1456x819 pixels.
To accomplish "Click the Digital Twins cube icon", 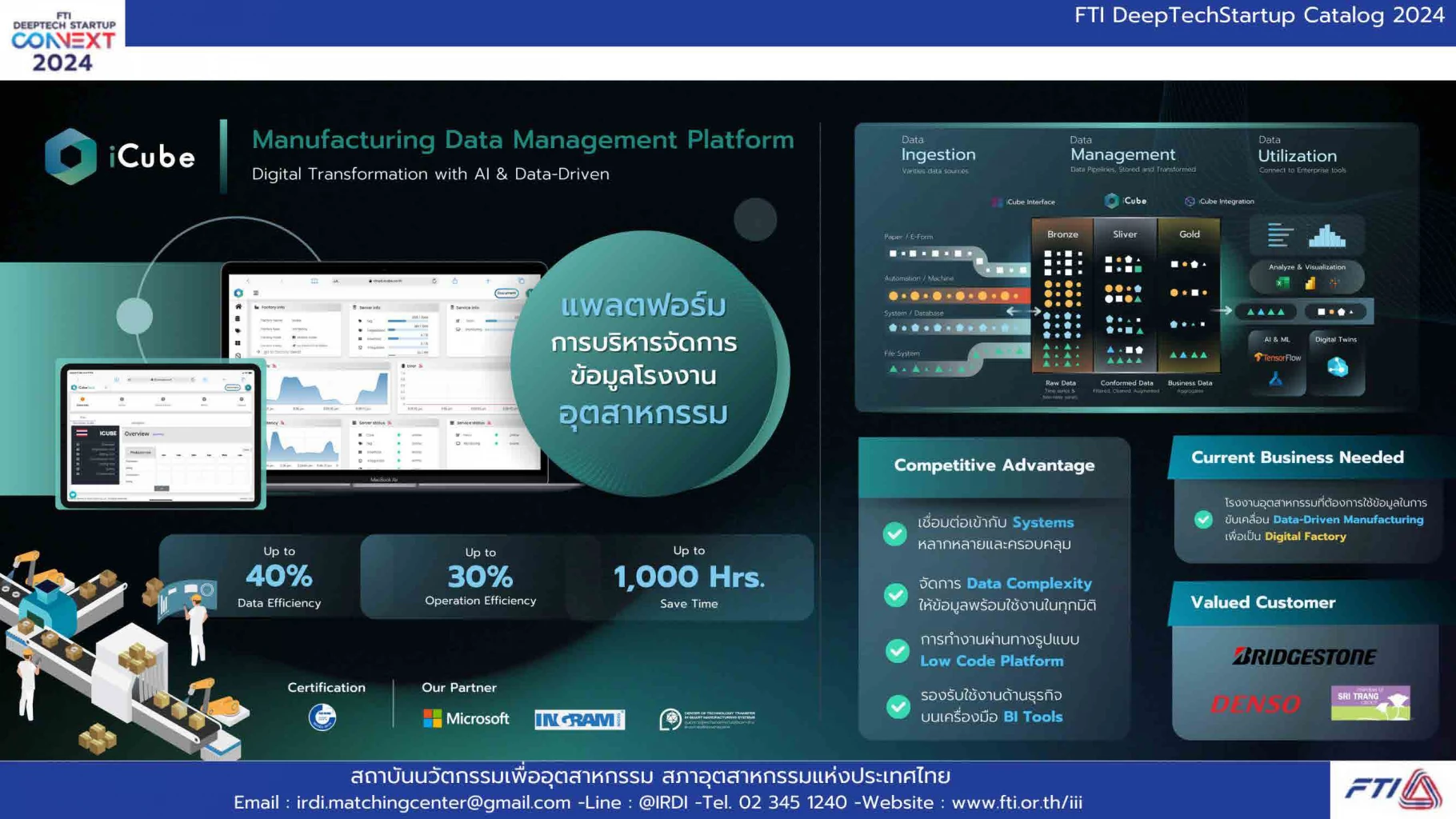I will point(1338,367).
